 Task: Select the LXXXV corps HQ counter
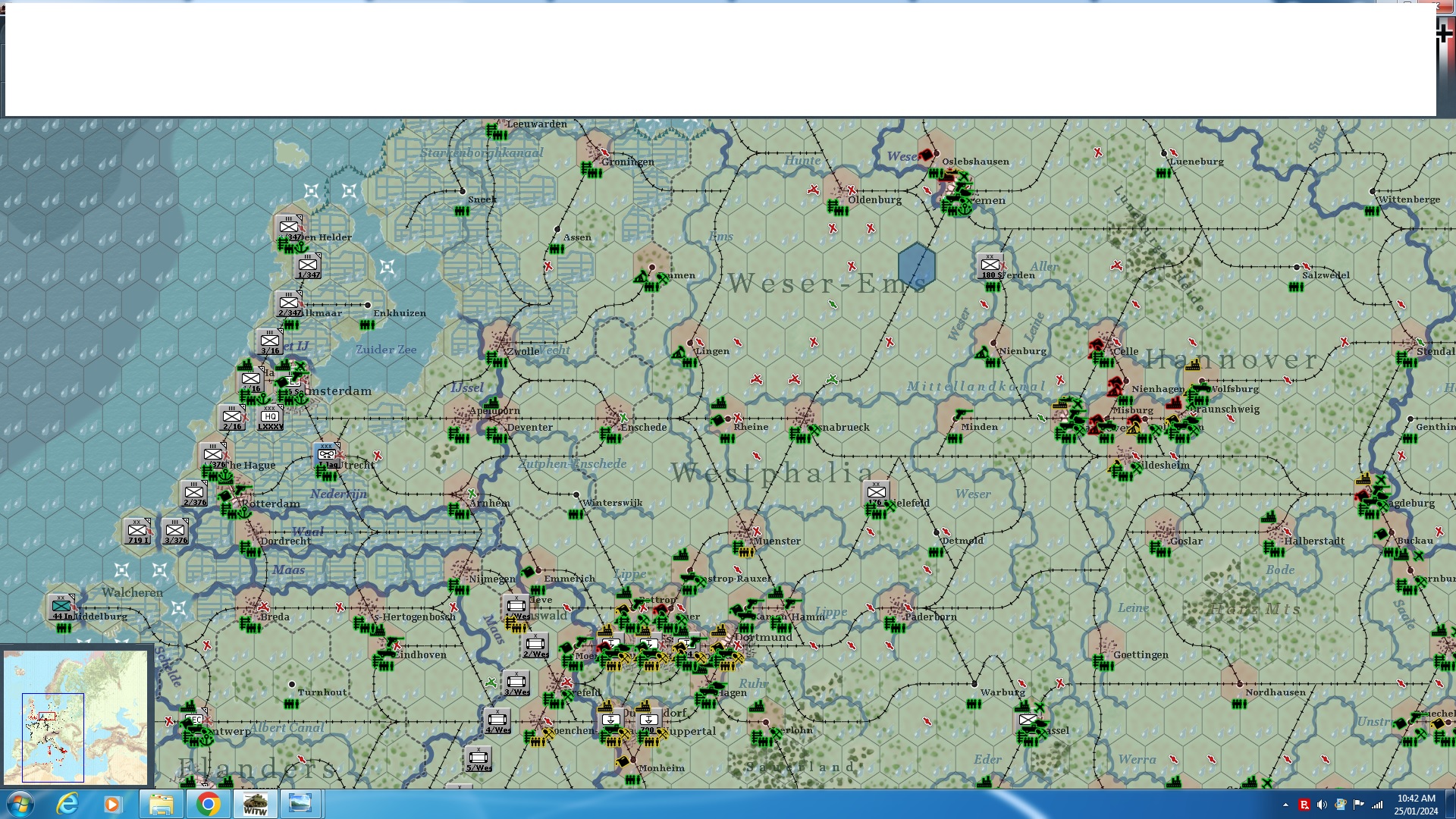pyautogui.click(x=270, y=418)
